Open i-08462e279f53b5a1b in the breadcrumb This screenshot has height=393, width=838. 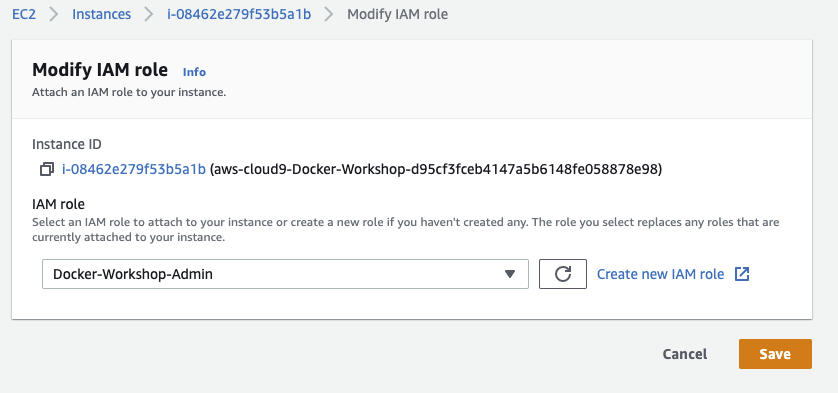[239, 14]
